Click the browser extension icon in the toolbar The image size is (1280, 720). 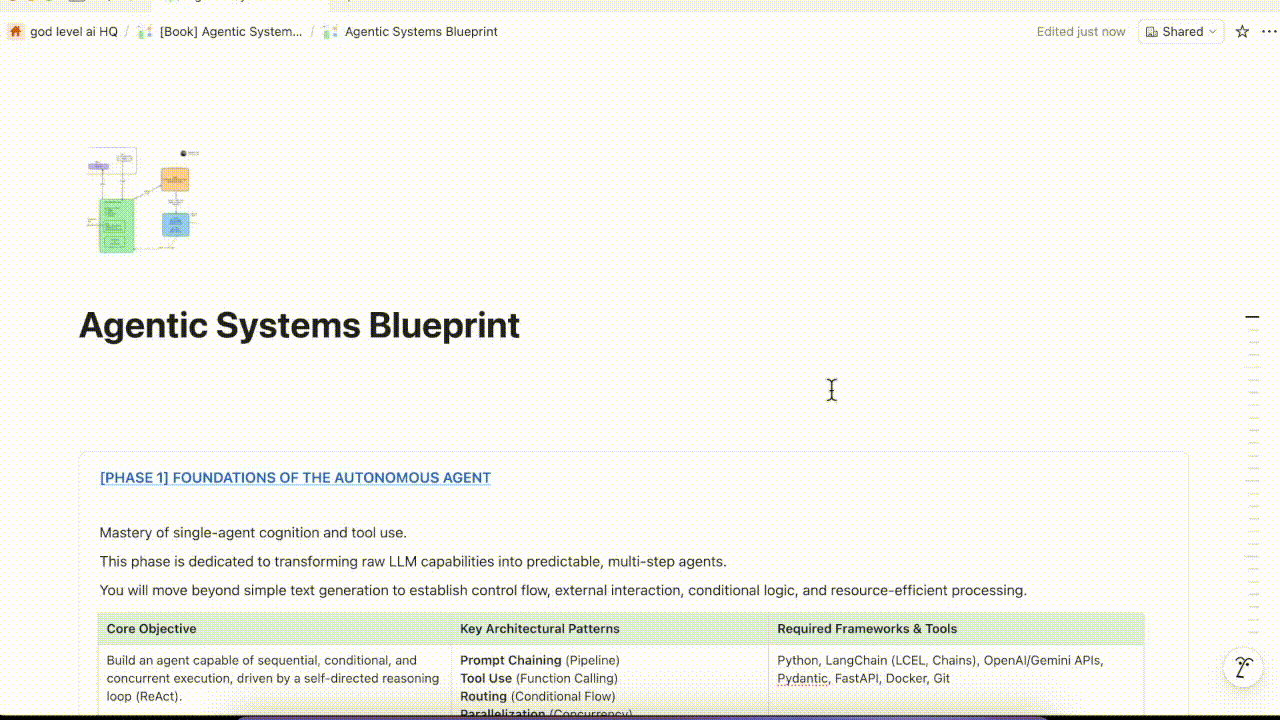click(x=78, y=3)
